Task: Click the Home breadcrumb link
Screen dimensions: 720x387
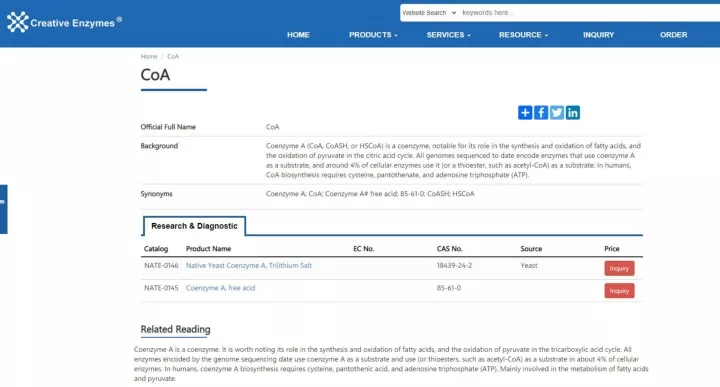Action: click(149, 56)
